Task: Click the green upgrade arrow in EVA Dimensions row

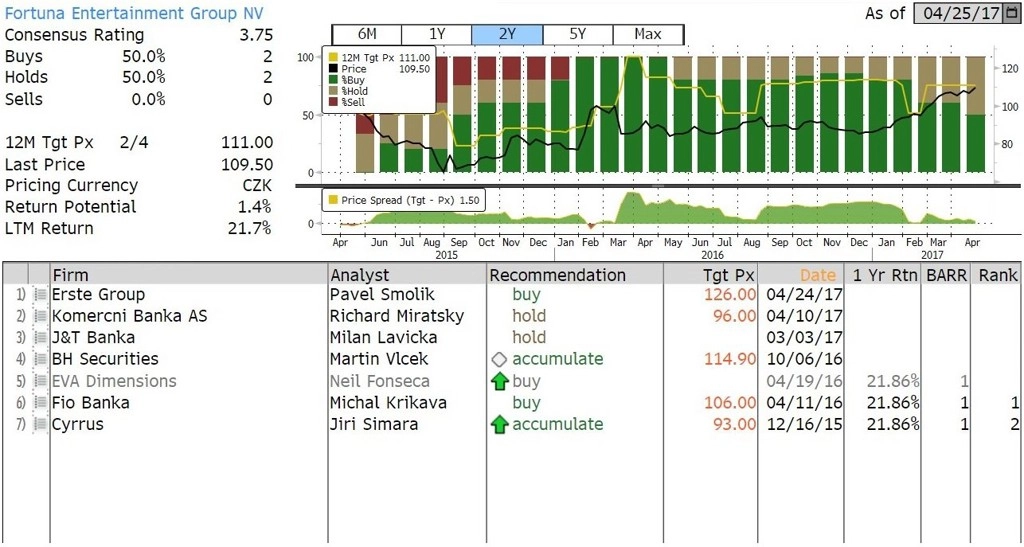Action: click(500, 381)
